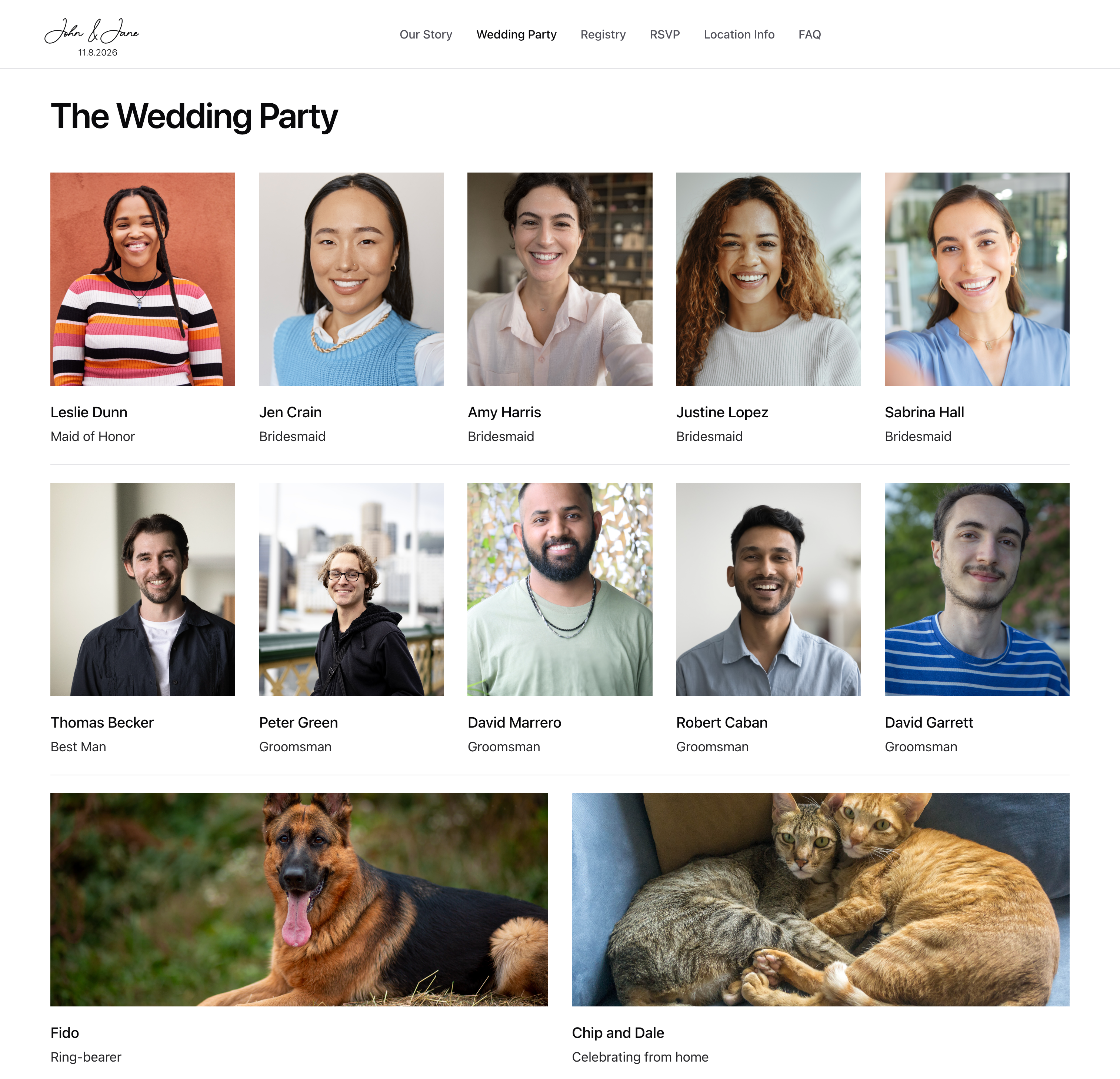The image size is (1120, 1079).
Task: Click Leslie Dunn's portrait photo
Action: (x=143, y=279)
